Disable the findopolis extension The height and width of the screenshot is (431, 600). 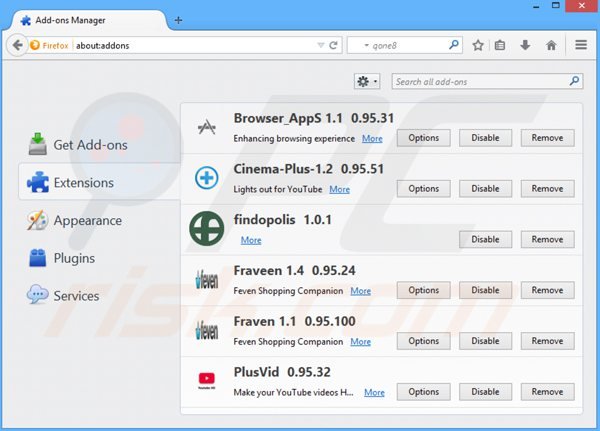[x=485, y=239]
